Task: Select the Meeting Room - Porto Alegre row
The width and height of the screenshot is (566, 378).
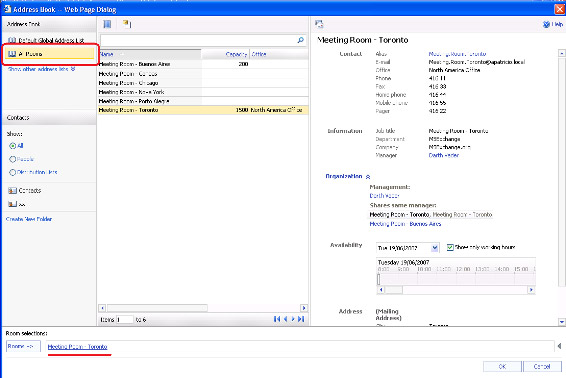Action: click(x=203, y=101)
